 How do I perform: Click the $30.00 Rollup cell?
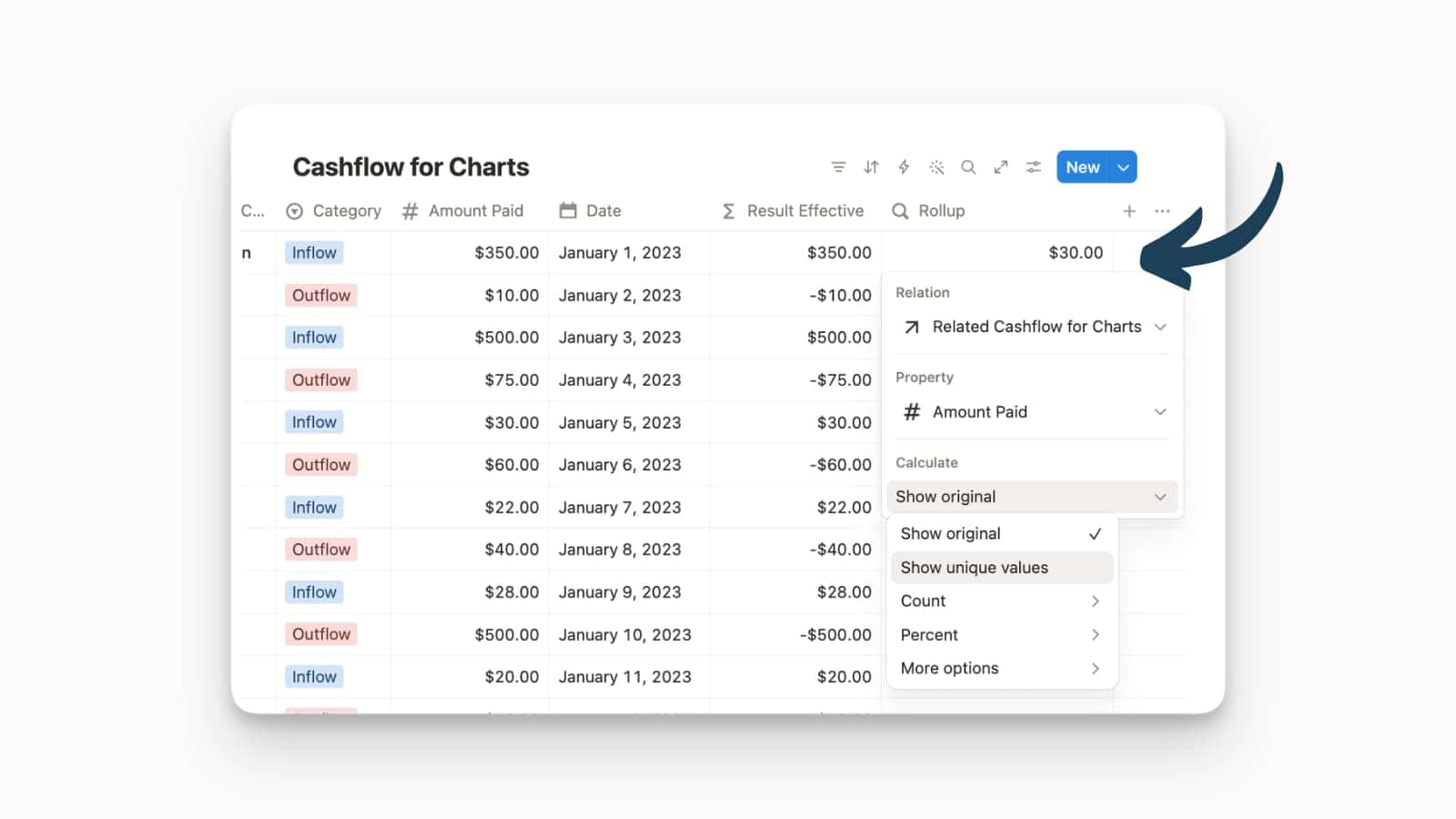[997, 253]
